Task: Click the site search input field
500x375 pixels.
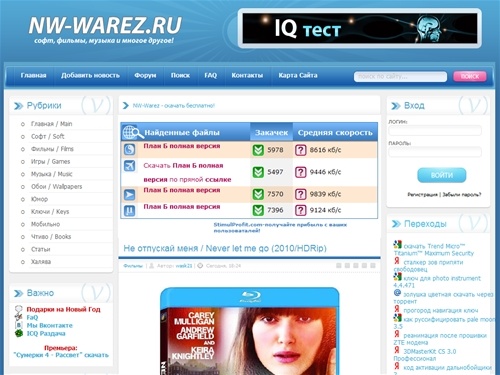Action: pos(400,77)
